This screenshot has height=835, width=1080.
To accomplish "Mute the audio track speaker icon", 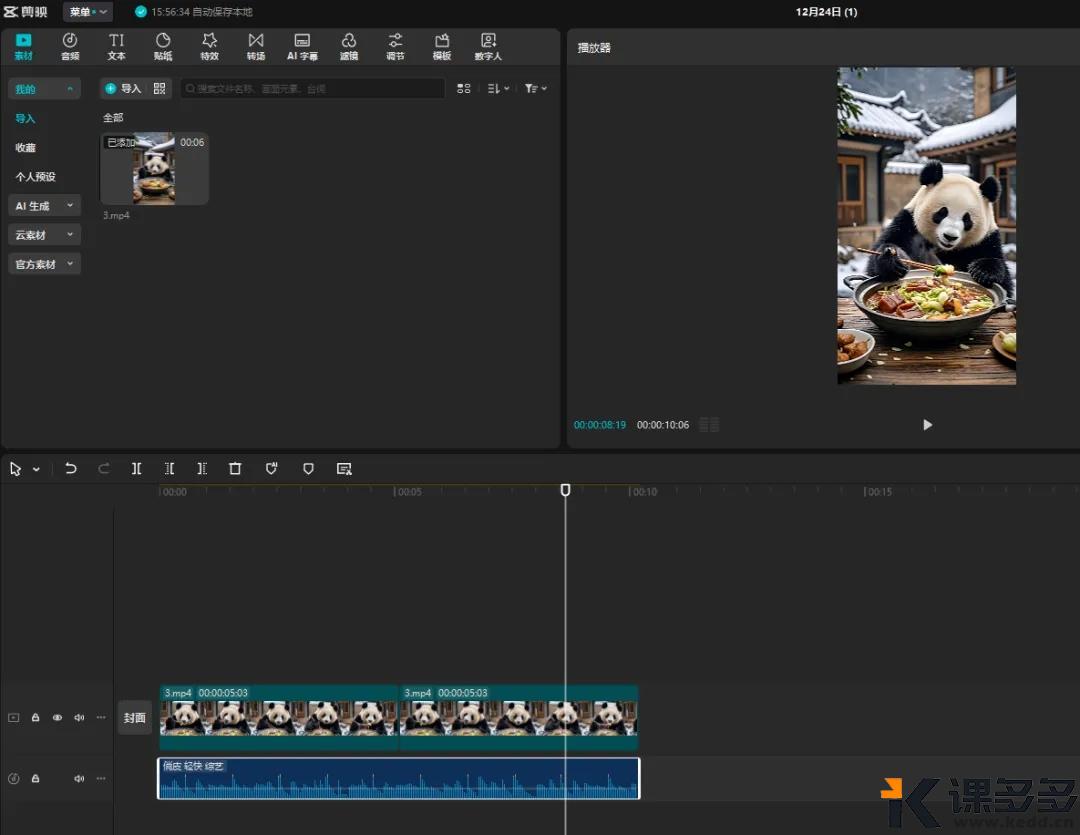I will point(79,778).
